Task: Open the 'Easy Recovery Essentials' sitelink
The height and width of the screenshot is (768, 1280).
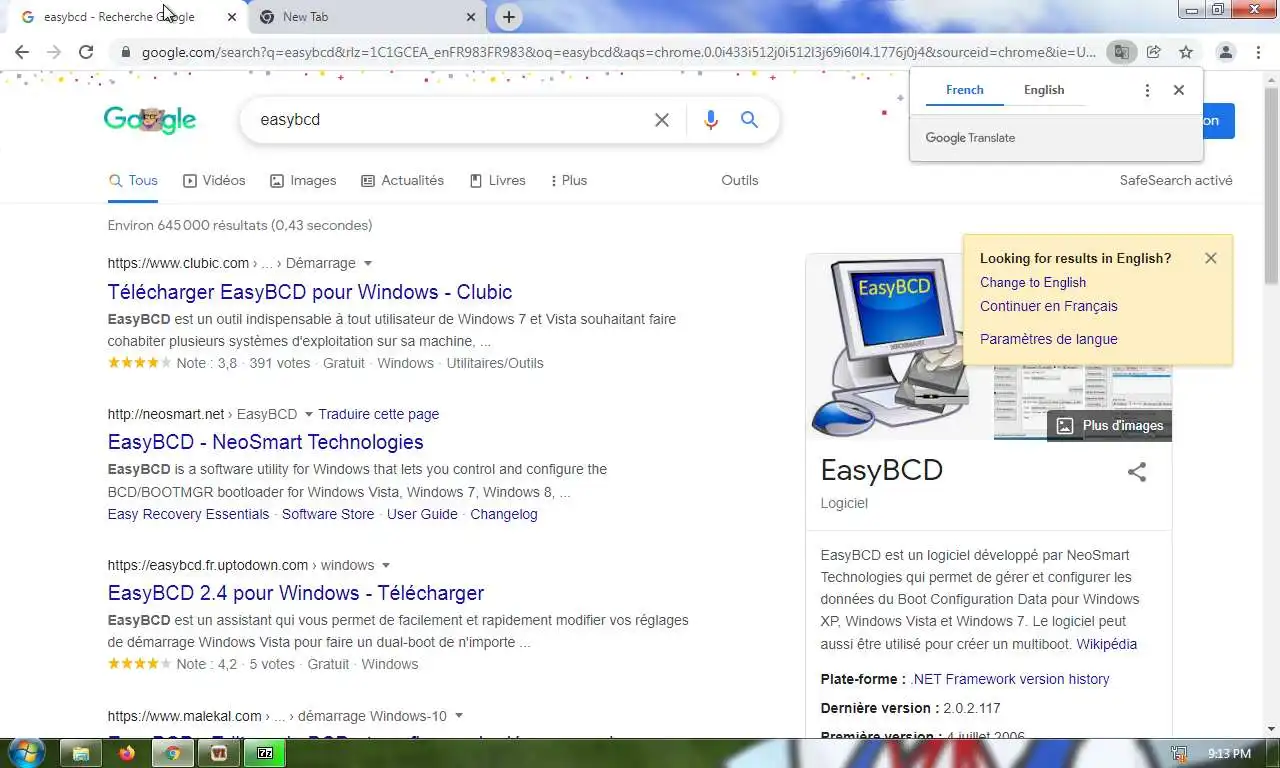Action: point(189,514)
